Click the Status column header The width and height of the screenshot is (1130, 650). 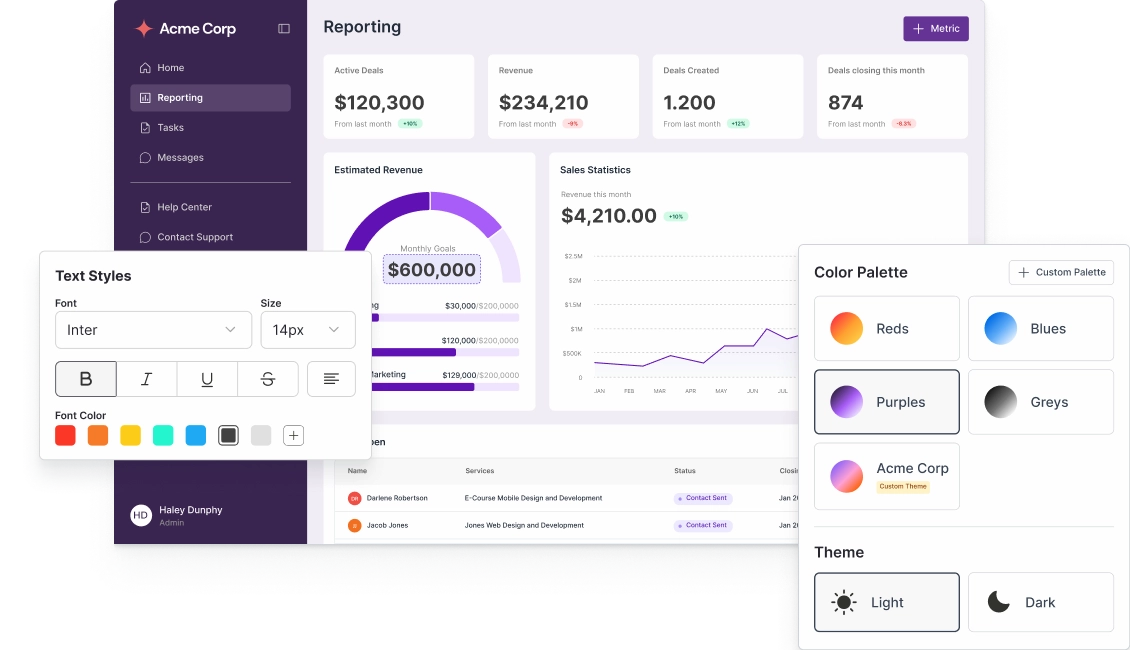point(685,471)
